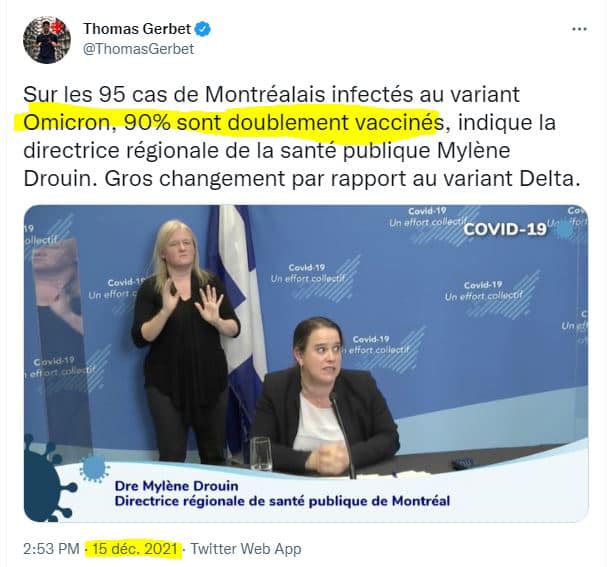607x567 pixels.
Task: Click the highlighted text about 90% doublement vaccinés
Action: [x=233, y=123]
